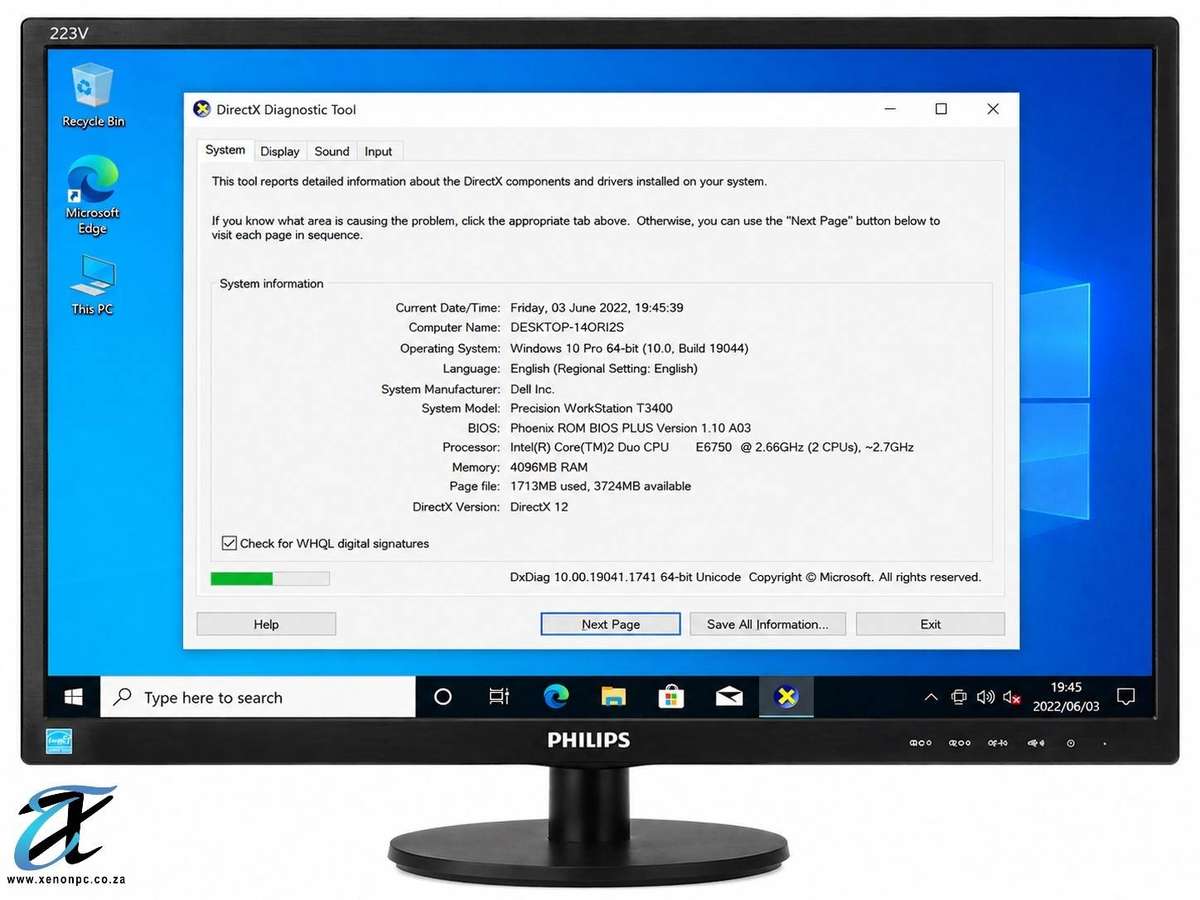Image resolution: width=1200 pixels, height=900 pixels.
Task: Open the Recycle Bin desktop icon
Action: click(x=93, y=96)
